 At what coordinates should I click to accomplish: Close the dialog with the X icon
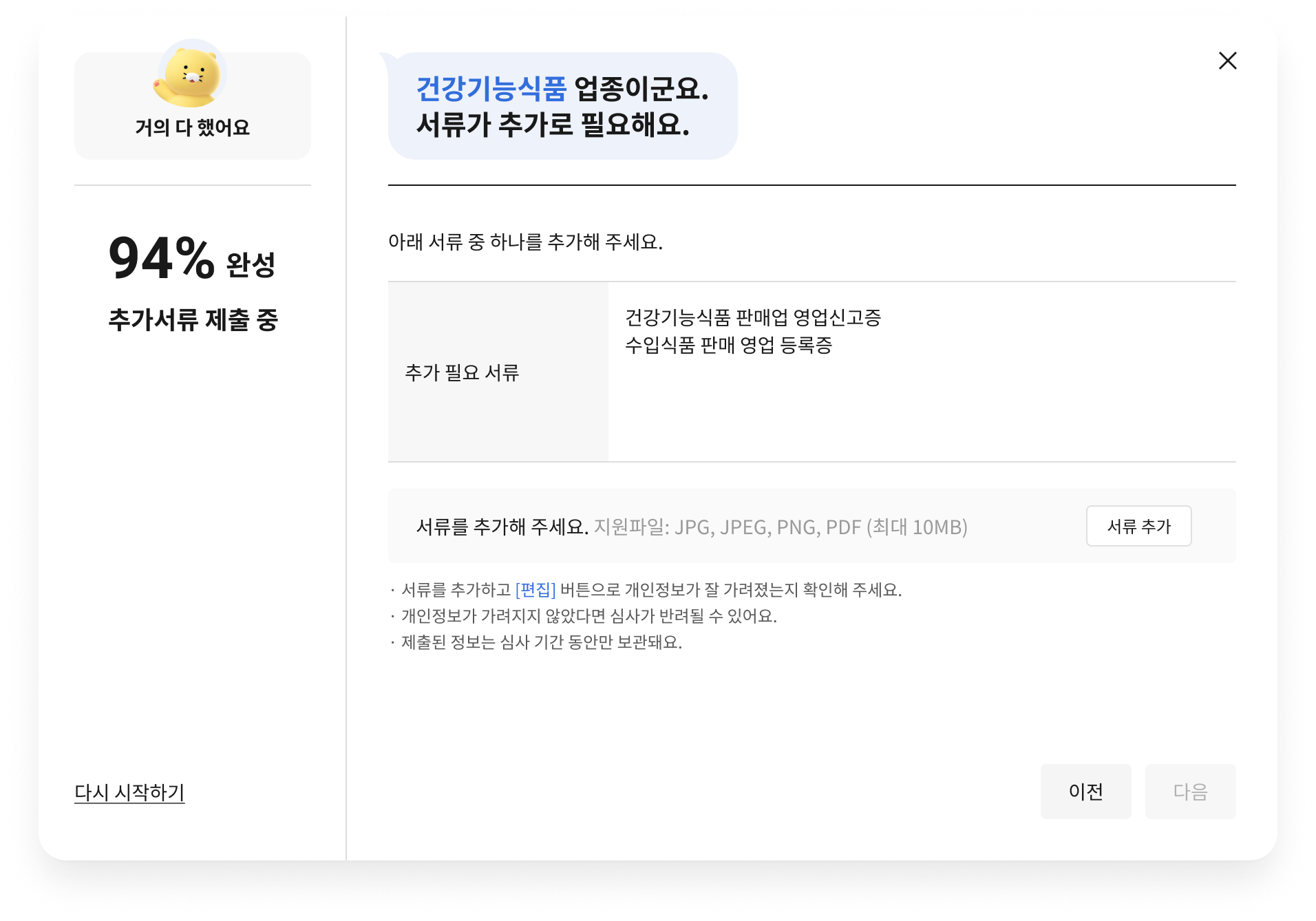tap(1227, 61)
